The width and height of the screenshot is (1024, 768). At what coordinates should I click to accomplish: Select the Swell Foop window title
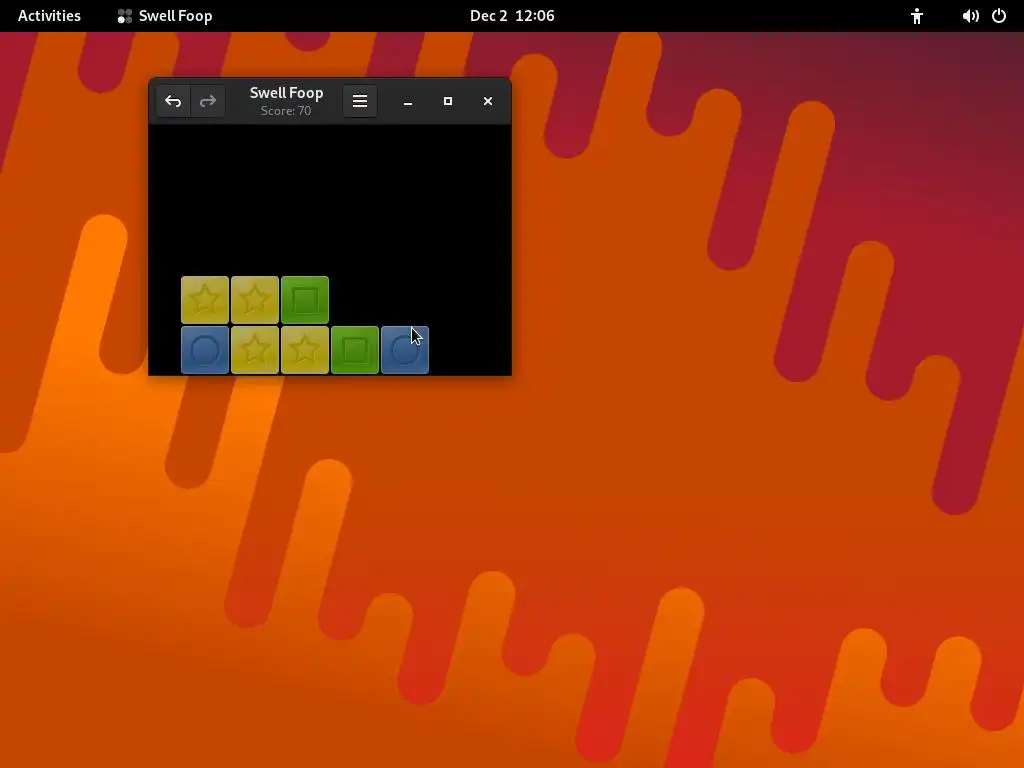coord(287,93)
